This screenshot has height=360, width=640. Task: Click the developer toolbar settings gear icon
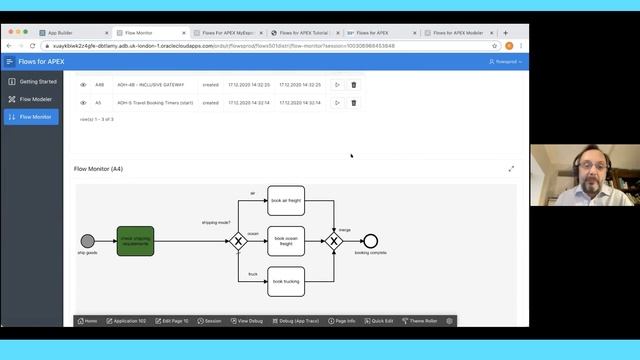449,321
